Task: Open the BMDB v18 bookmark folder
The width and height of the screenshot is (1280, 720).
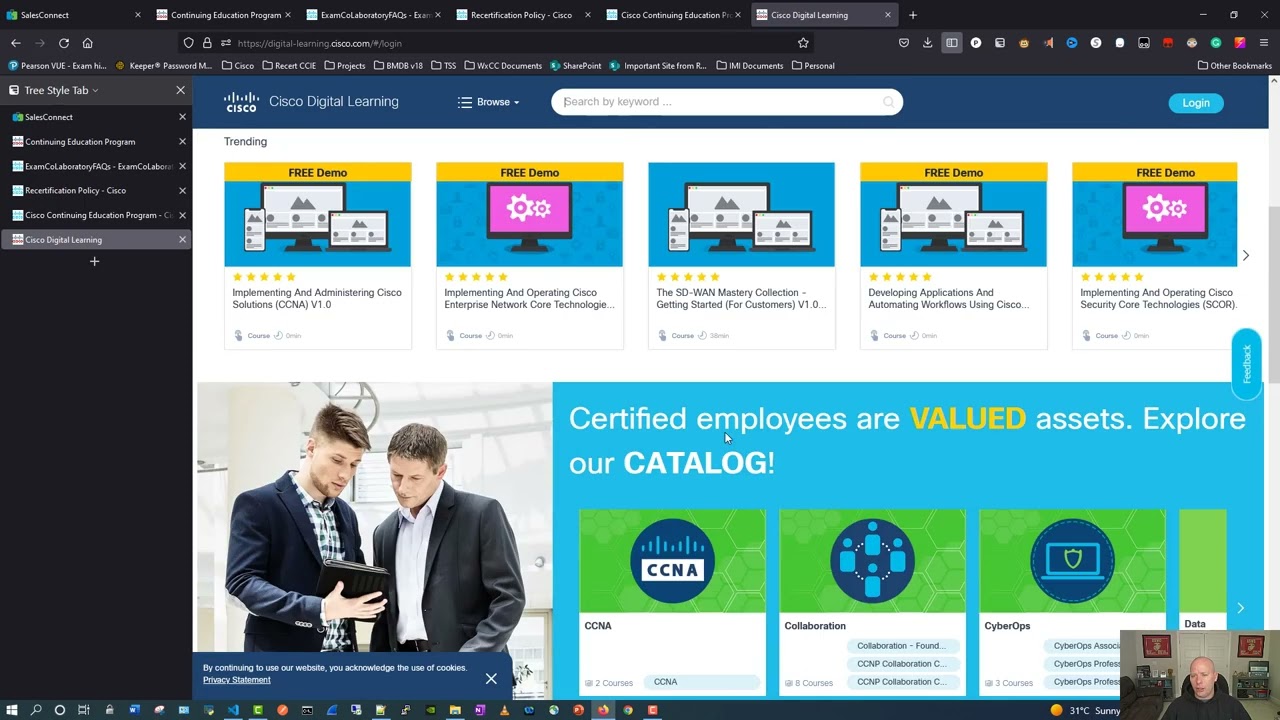Action: [398, 66]
